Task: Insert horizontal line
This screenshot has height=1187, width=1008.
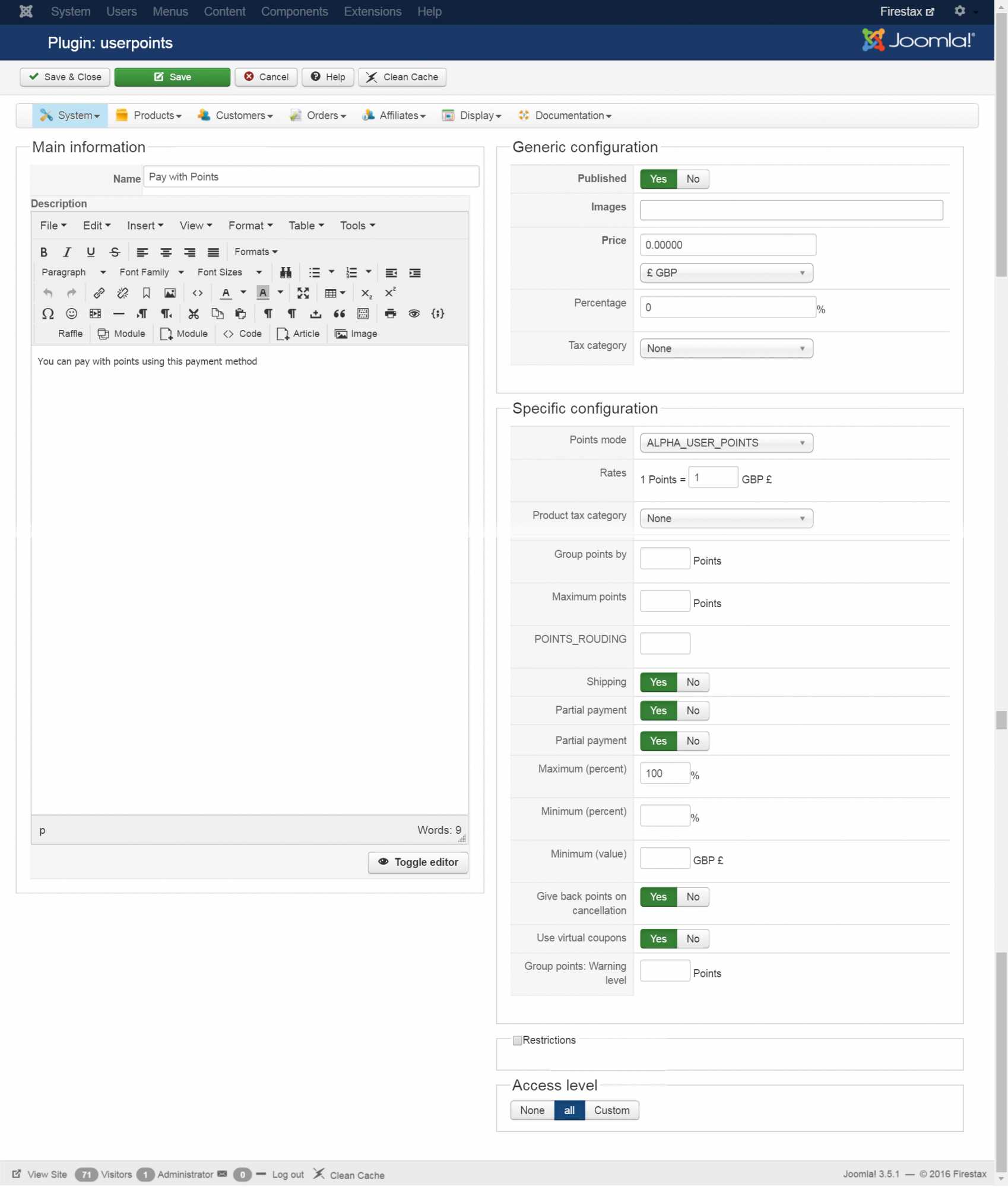Action: pyautogui.click(x=119, y=314)
